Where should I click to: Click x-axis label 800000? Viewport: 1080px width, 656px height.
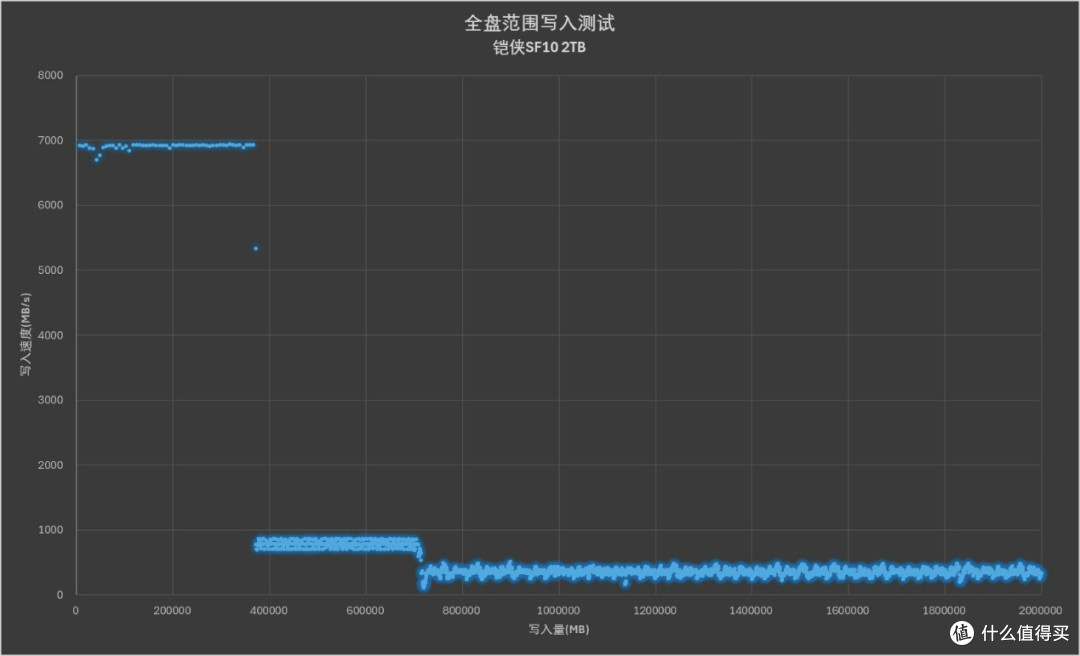tap(461, 611)
